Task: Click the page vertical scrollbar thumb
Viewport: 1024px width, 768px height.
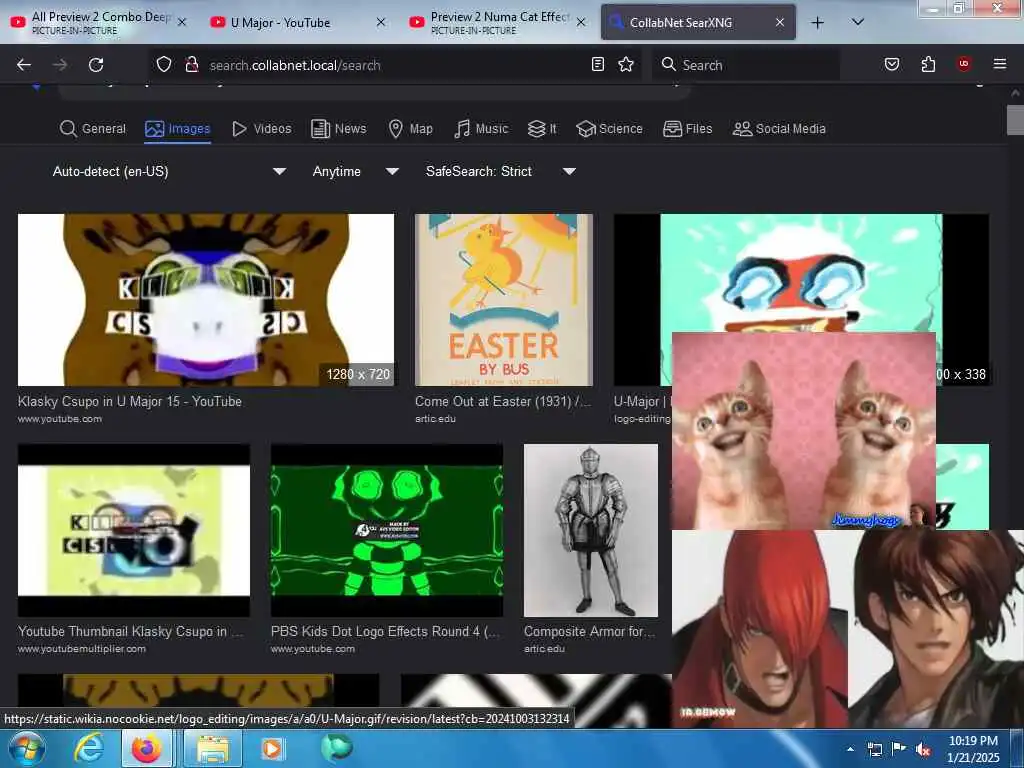Action: click(1015, 119)
